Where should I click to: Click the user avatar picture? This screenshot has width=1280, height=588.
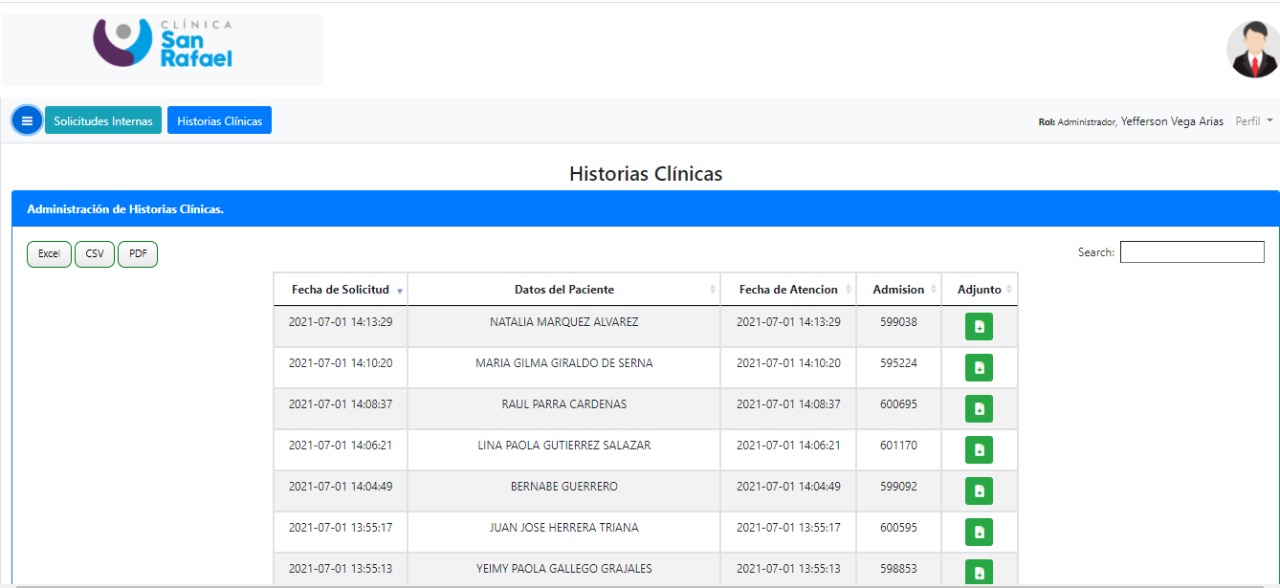[1252, 49]
